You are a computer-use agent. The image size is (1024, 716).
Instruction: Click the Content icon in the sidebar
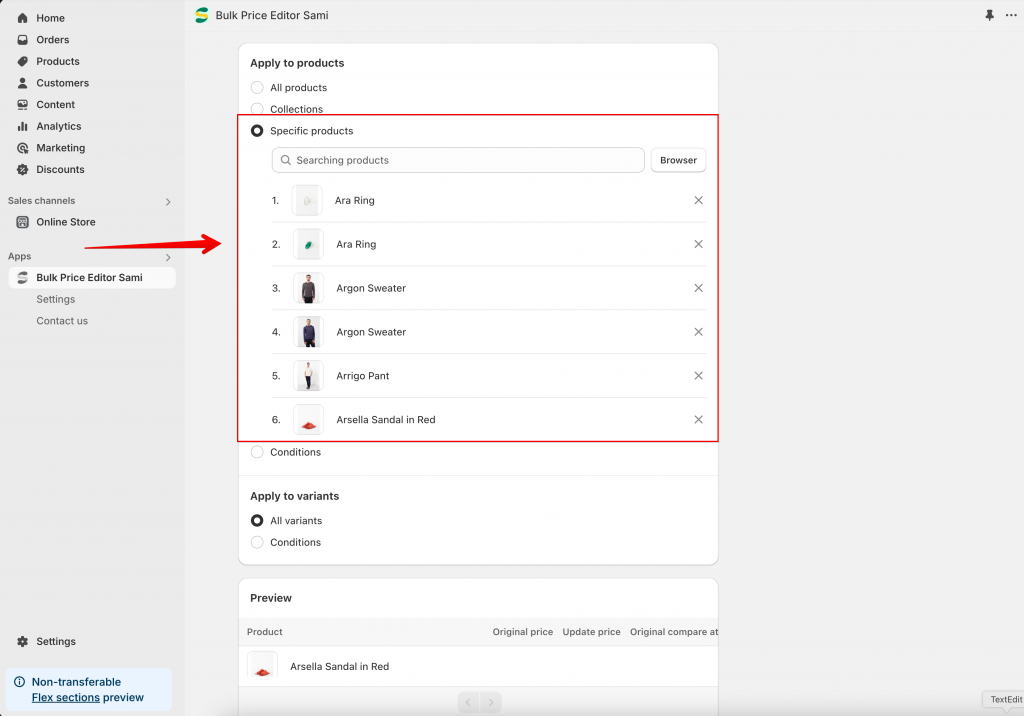coord(22,105)
